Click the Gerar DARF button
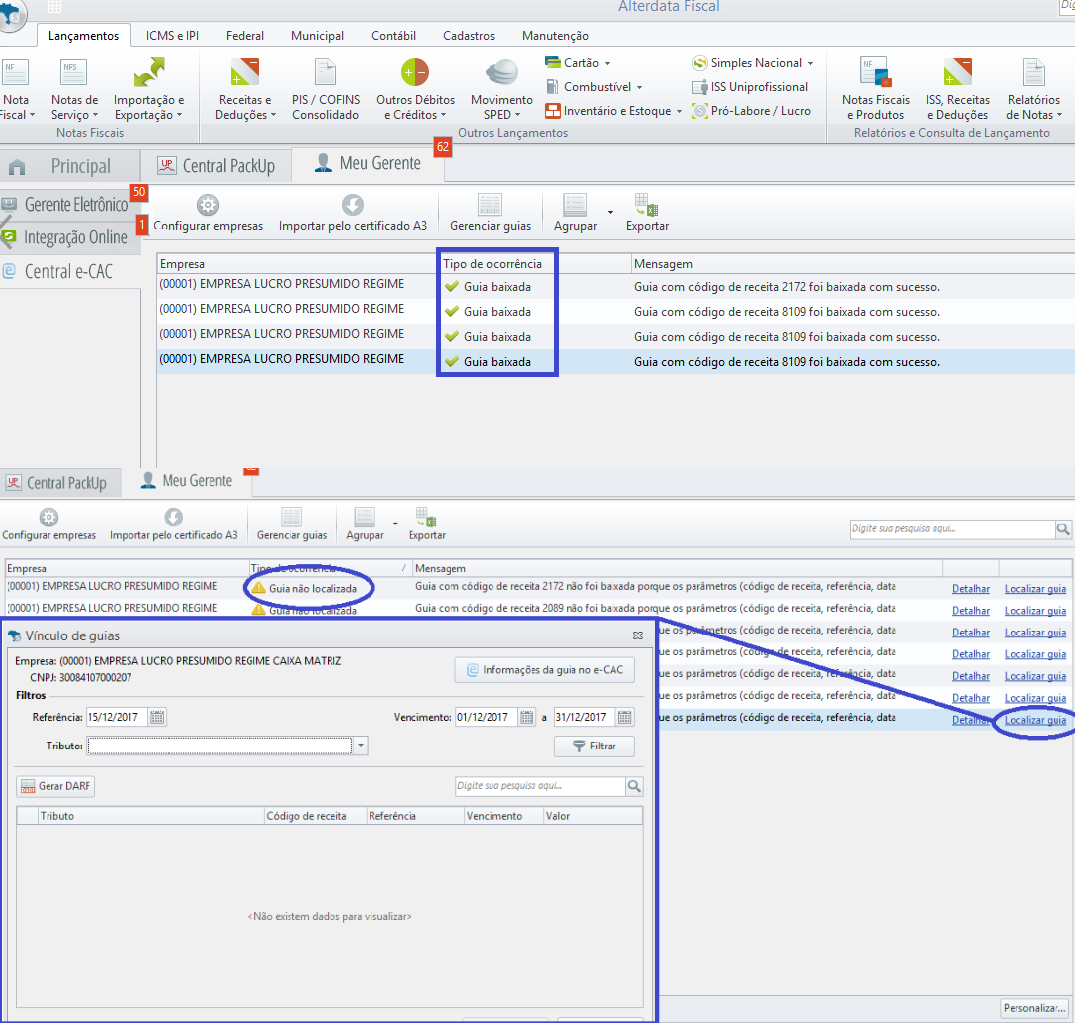1075x1023 pixels. pos(56,786)
